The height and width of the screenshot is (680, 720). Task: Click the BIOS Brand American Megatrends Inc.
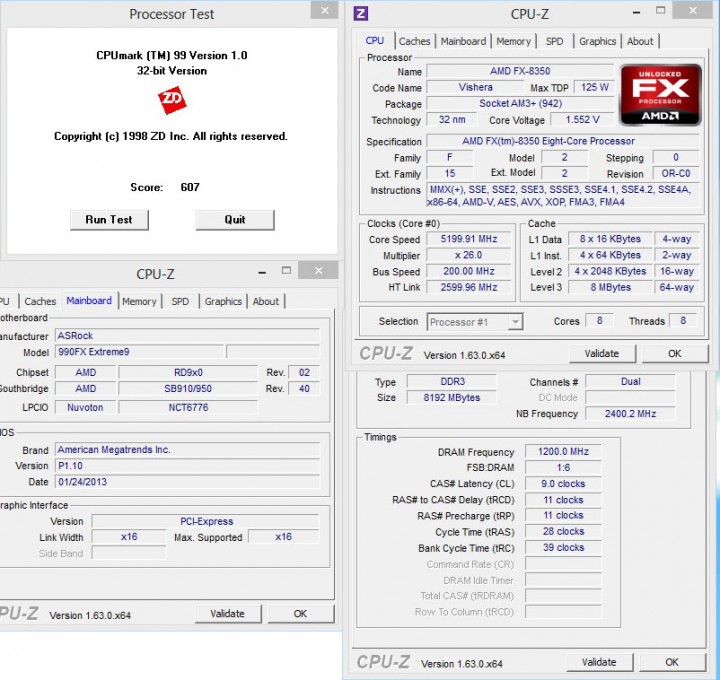click(187, 450)
